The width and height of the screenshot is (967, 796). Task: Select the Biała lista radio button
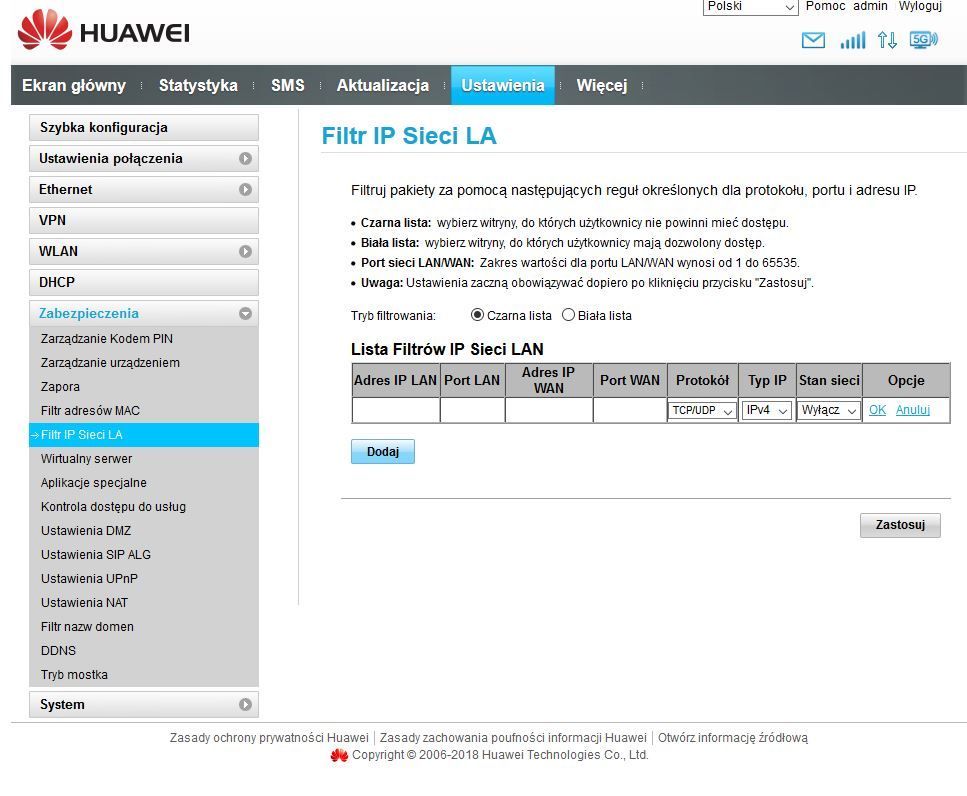pos(568,315)
